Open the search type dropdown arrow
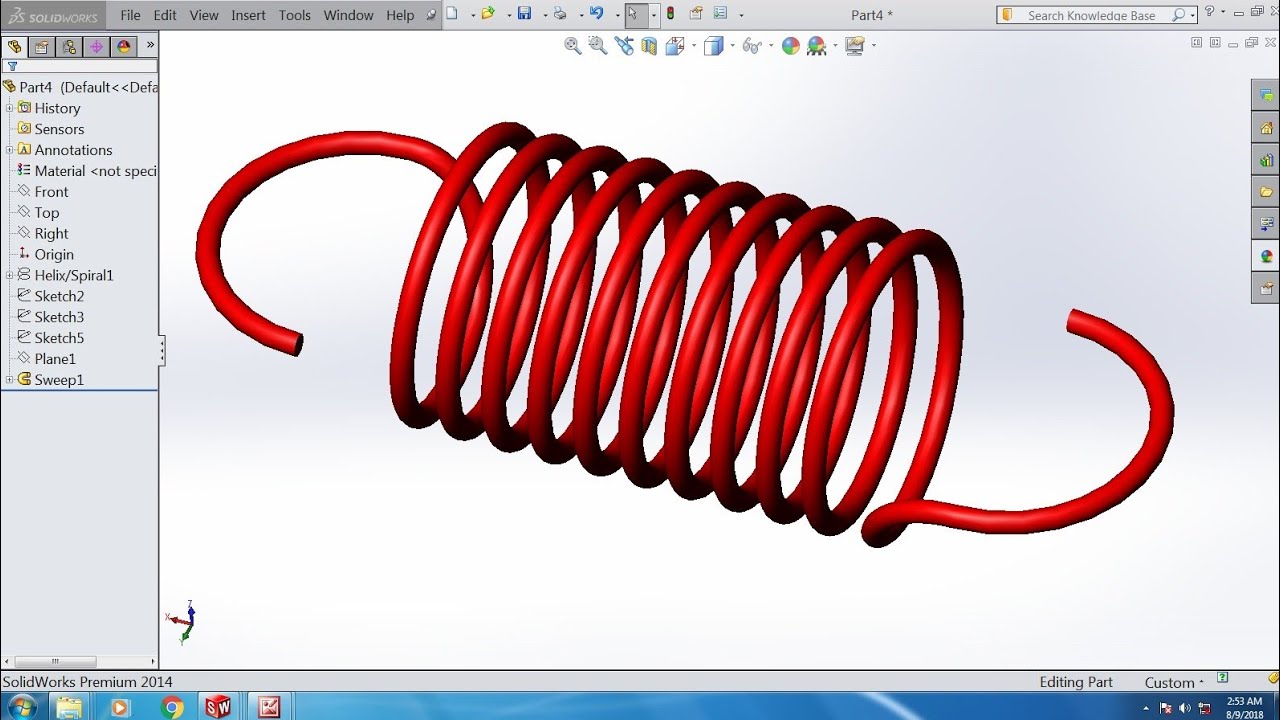 [x=1193, y=15]
